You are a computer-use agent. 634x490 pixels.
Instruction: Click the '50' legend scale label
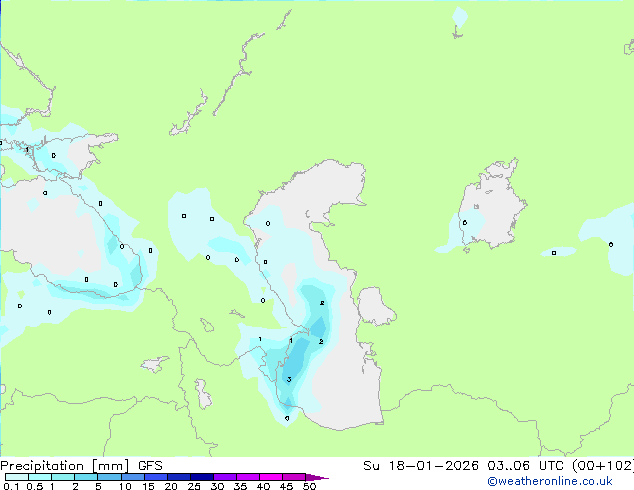tap(309, 486)
